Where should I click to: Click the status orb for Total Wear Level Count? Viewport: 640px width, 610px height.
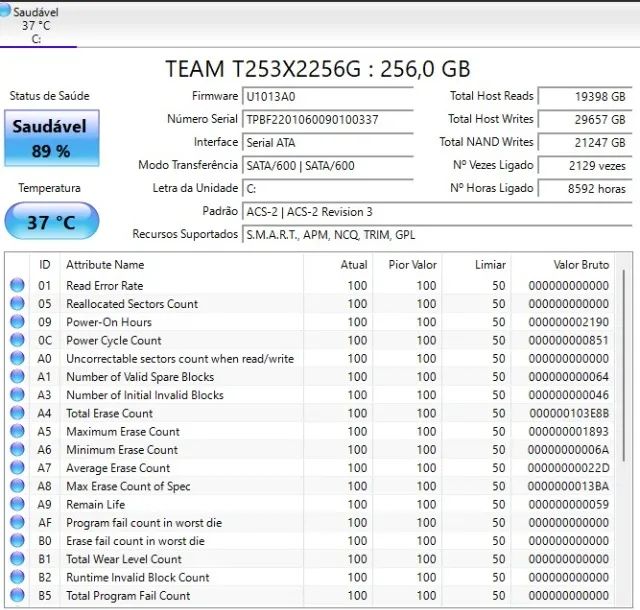click(17, 559)
